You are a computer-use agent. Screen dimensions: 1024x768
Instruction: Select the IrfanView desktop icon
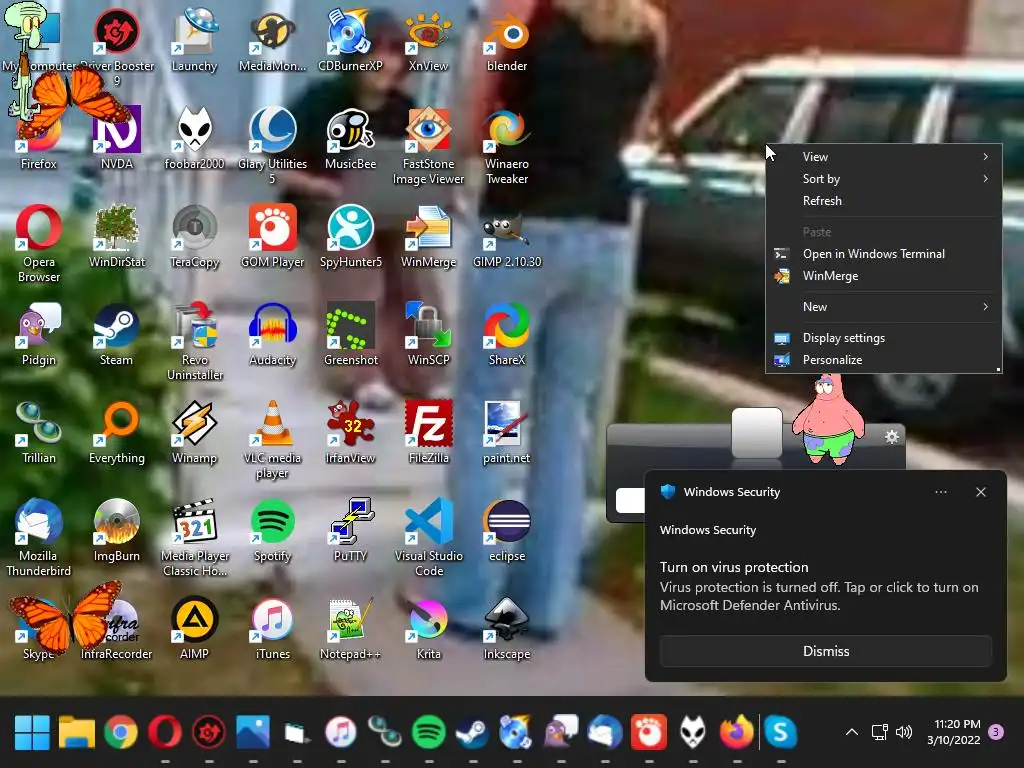click(x=350, y=431)
